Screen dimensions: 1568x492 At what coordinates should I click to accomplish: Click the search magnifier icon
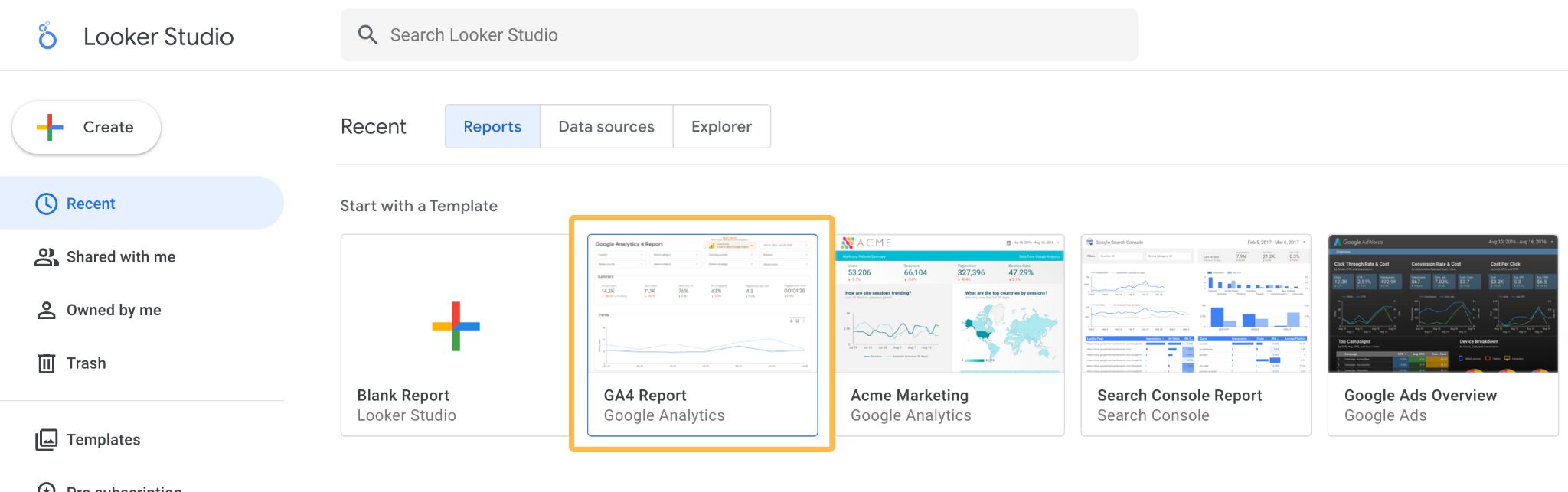pyautogui.click(x=367, y=34)
